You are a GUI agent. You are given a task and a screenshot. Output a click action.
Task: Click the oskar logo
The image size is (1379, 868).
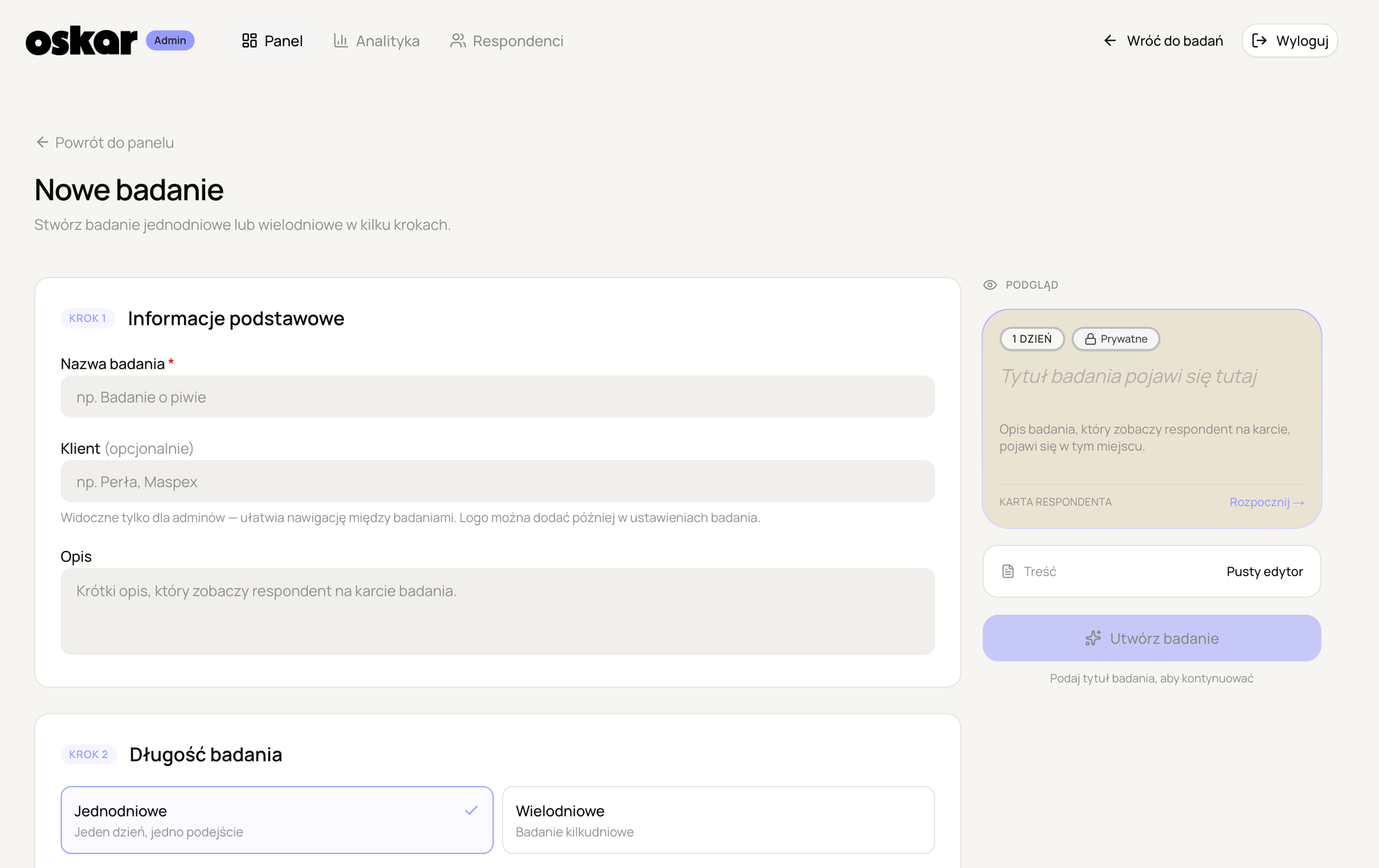coord(81,41)
